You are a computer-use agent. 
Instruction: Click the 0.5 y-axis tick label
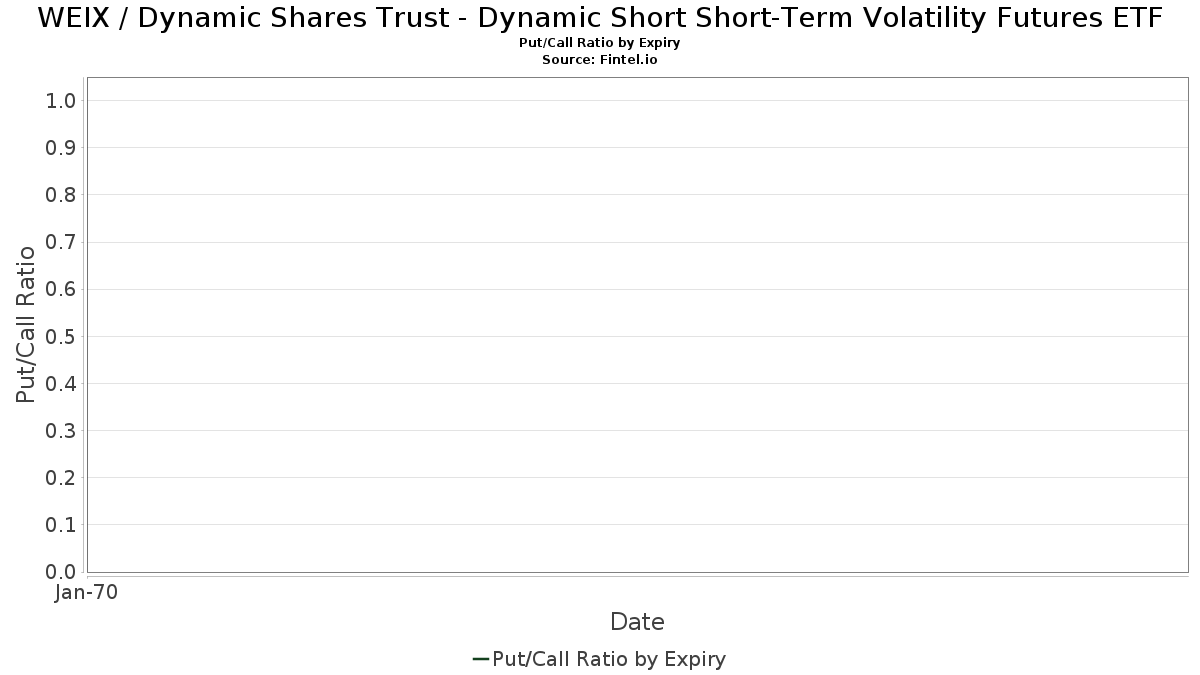click(x=61, y=336)
